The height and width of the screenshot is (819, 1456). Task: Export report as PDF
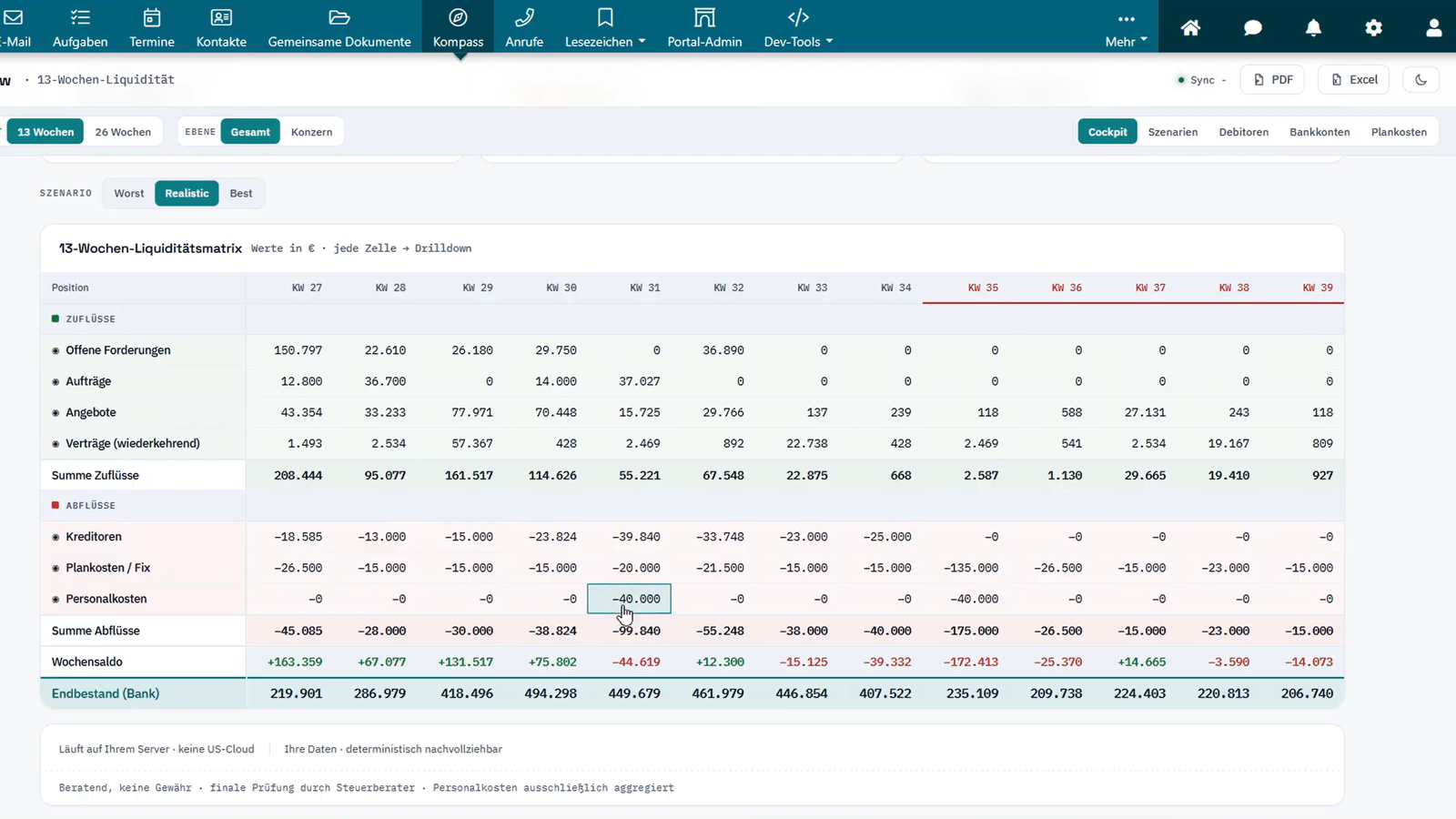(1273, 80)
